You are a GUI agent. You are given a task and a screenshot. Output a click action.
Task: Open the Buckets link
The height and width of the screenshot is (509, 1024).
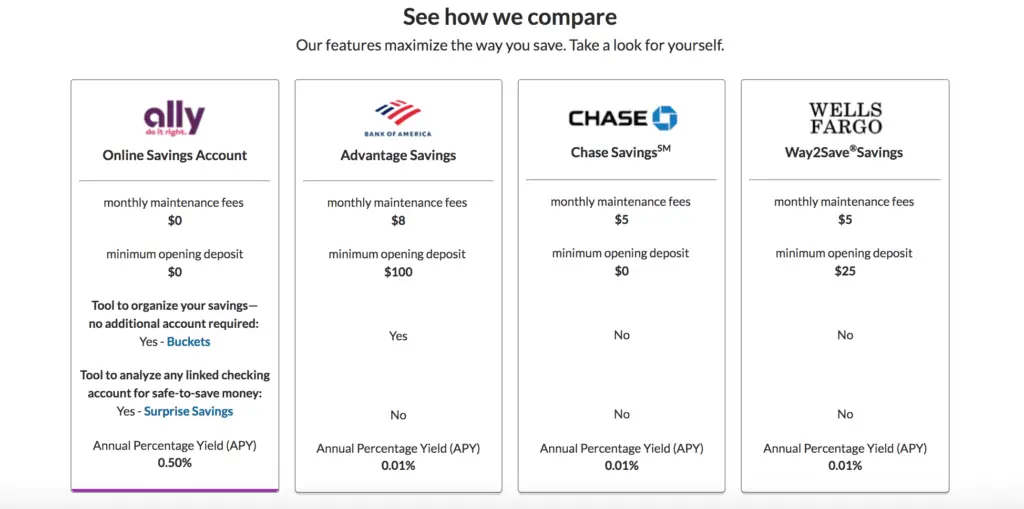pyautogui.click(x=189, y=342)
